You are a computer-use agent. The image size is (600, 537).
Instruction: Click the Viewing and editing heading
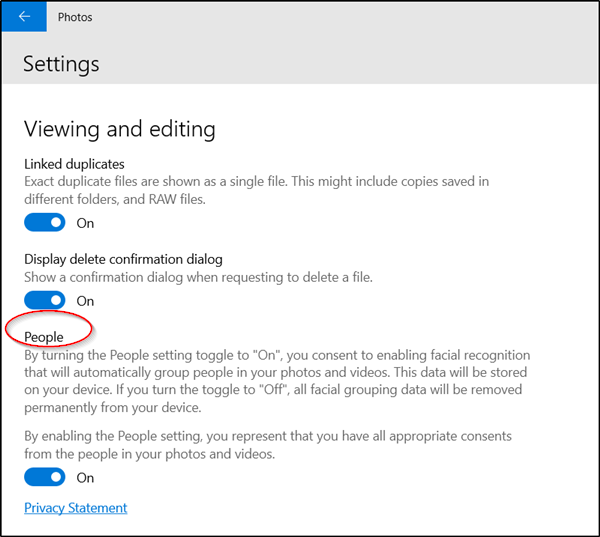(119, 129)
